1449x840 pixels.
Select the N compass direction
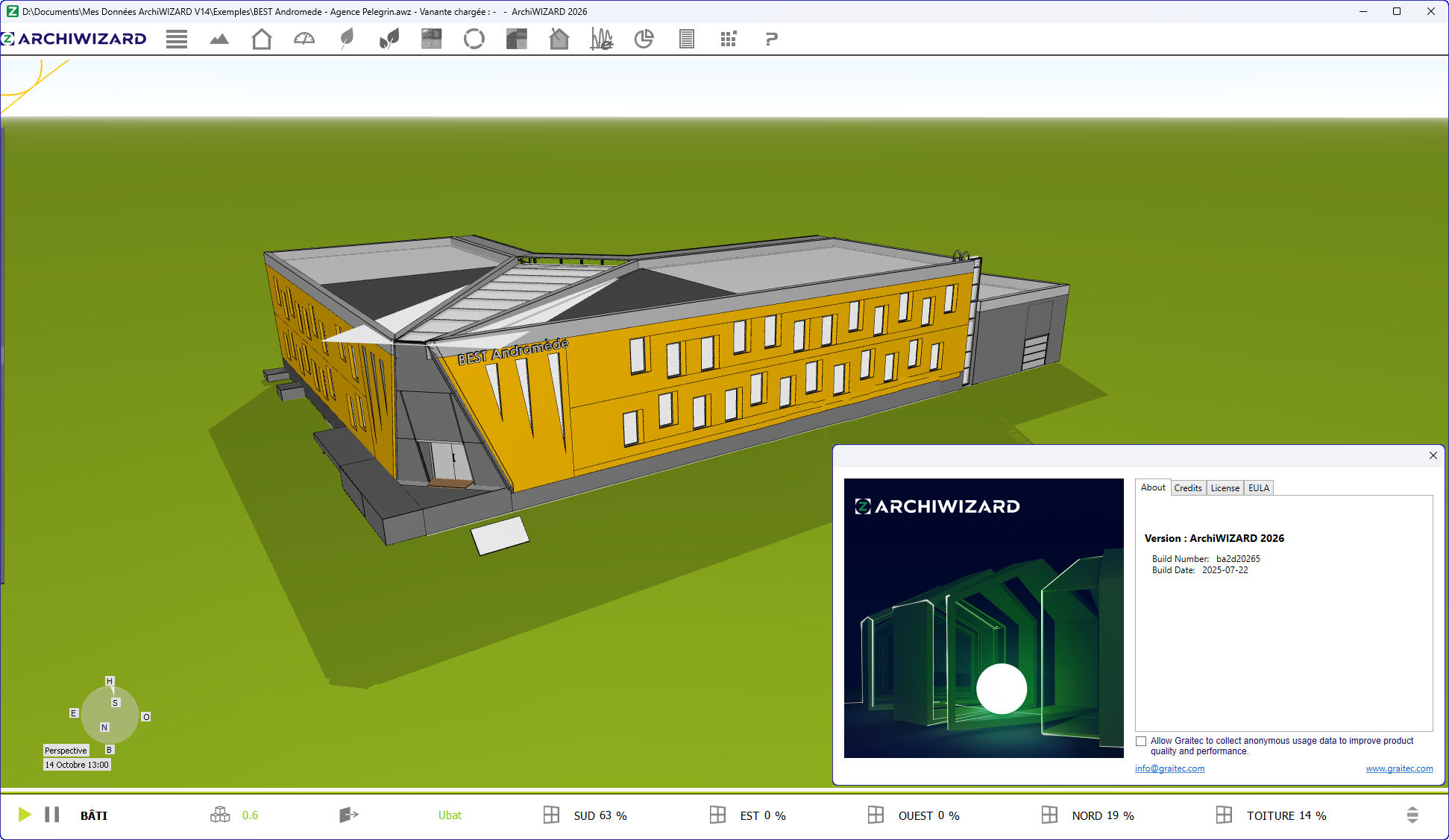tap(104, 727)
